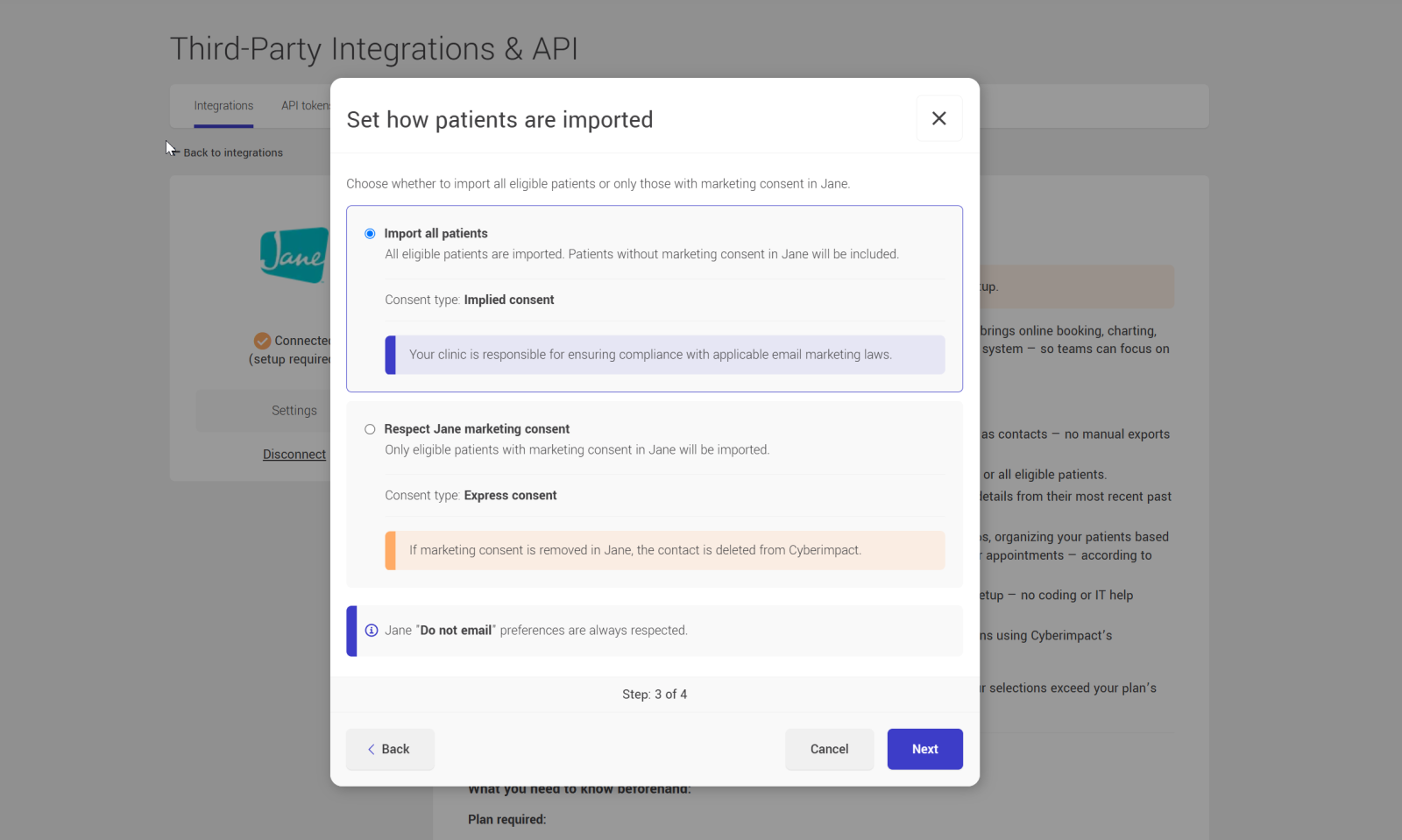Go Back to previous step
Viewport: 1402px width, 840px height.
point(390,749)
